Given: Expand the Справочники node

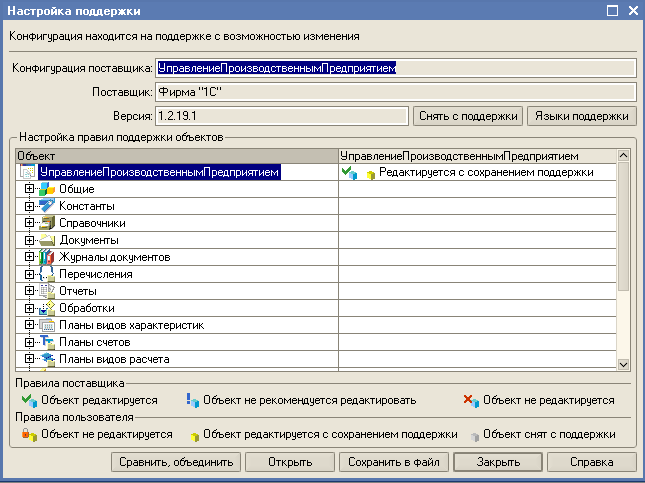Looking at the screenshot, I should pos(29,223).
